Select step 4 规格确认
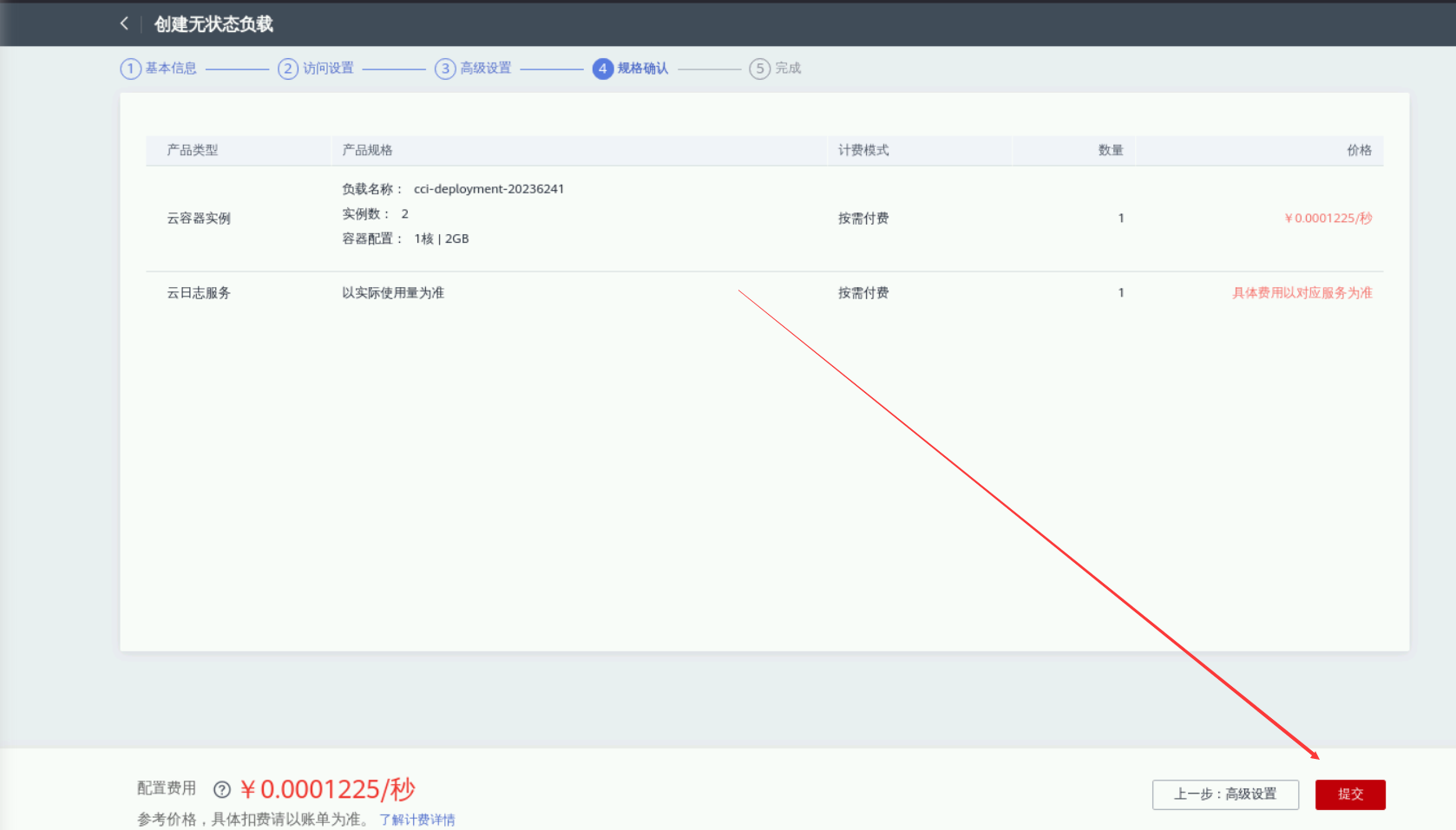 [631, 69]
